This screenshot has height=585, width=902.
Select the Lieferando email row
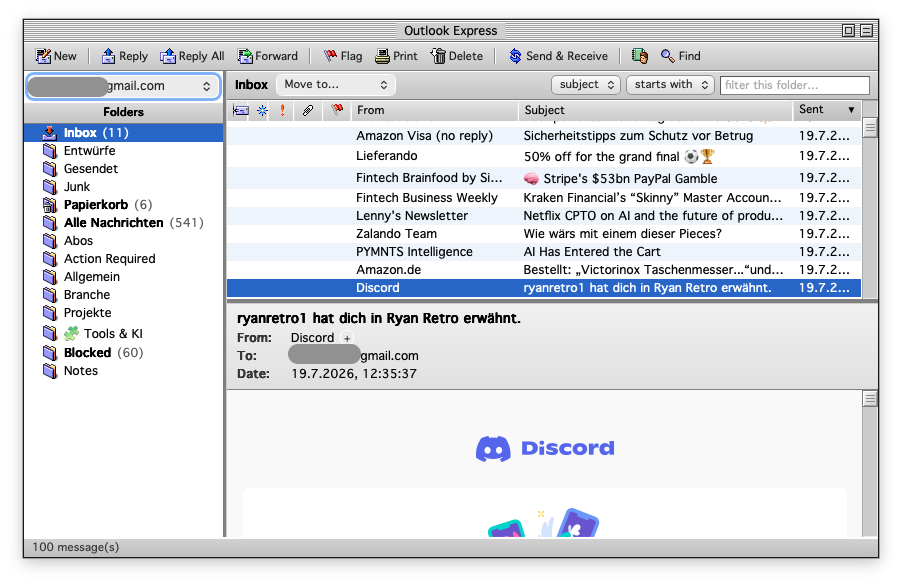pos(544,156)
